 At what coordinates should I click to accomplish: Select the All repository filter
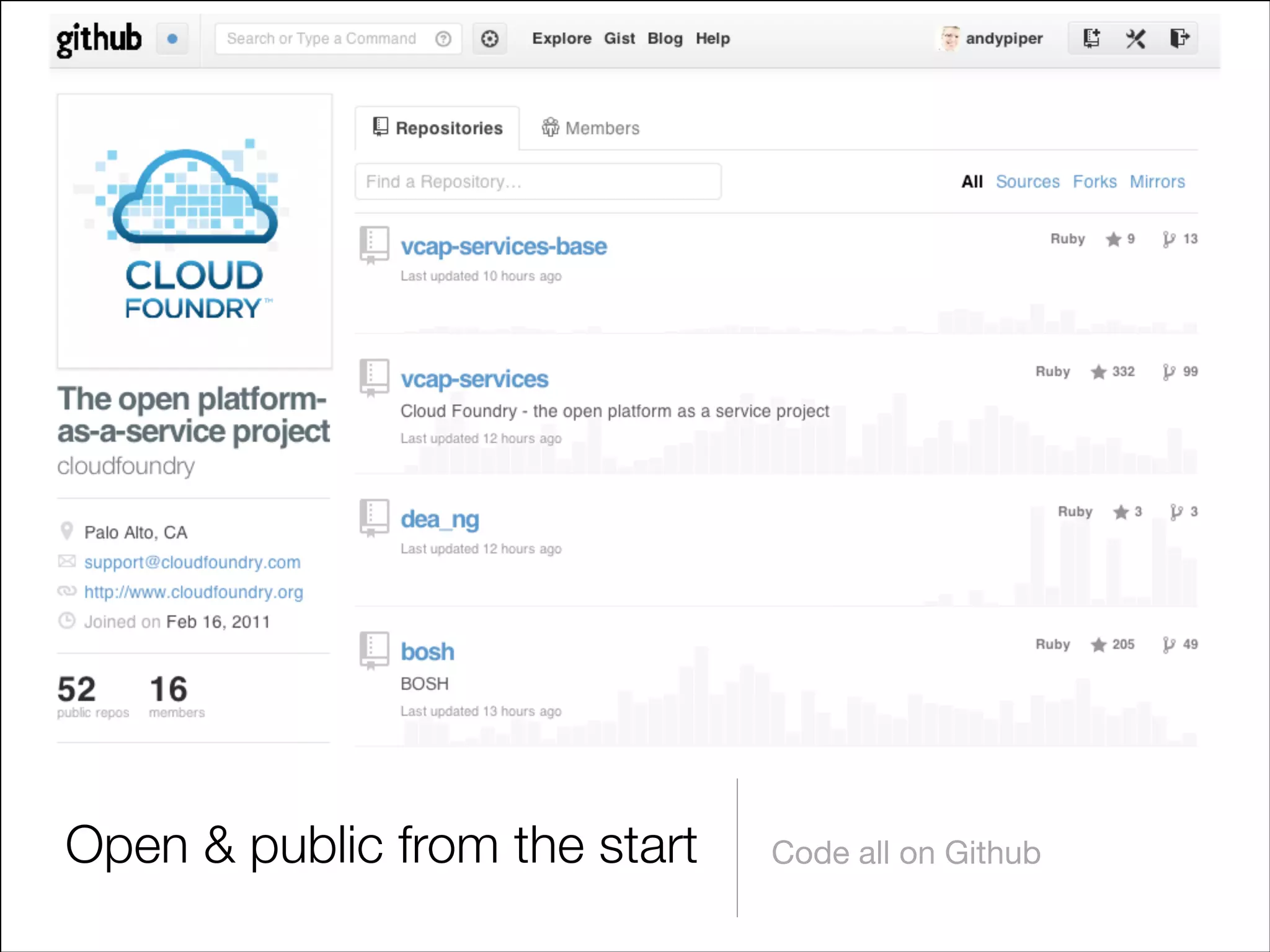point(972,182)
